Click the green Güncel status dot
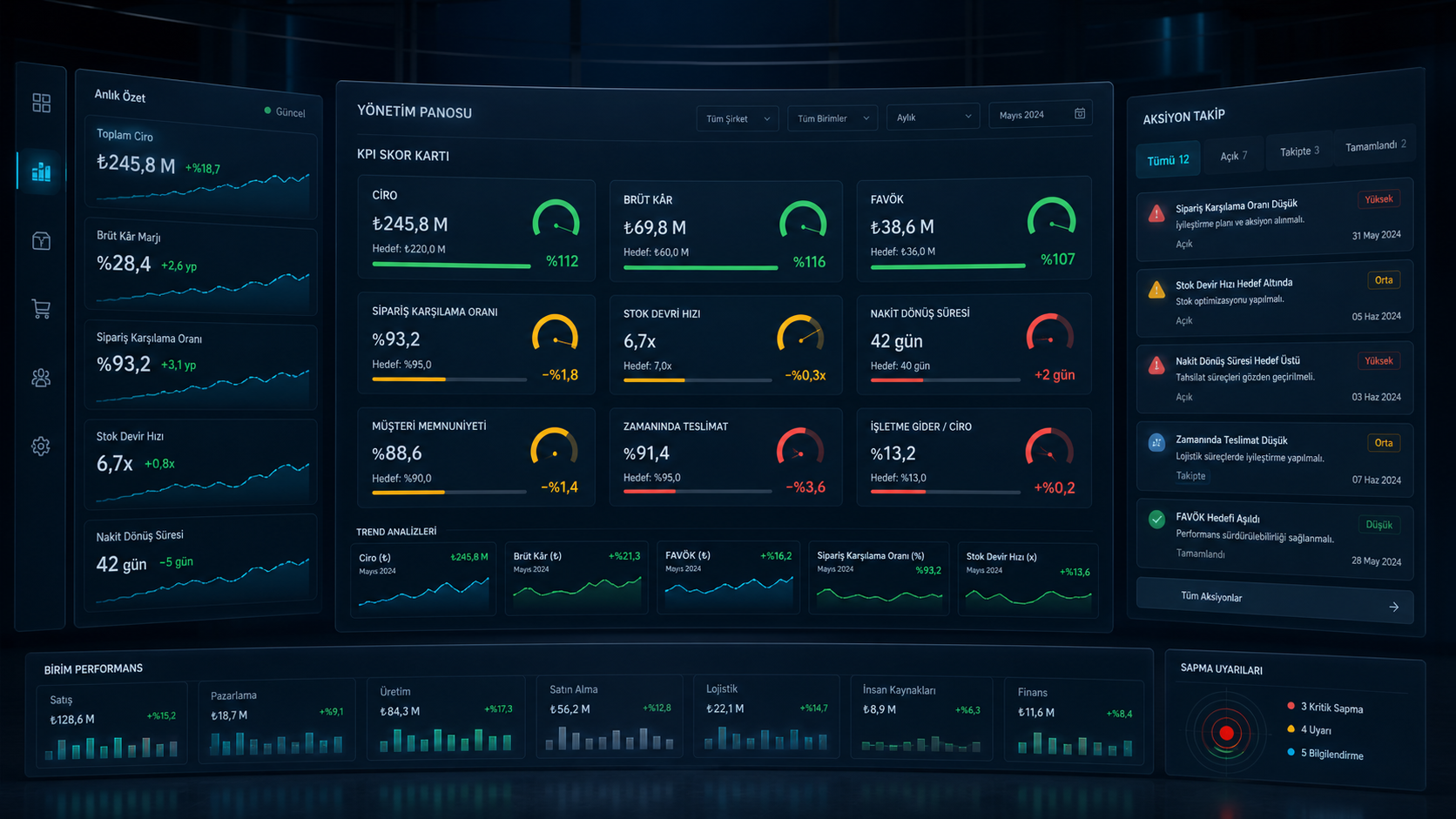The width and height of the screenshot is (1456, 819). 267,111
